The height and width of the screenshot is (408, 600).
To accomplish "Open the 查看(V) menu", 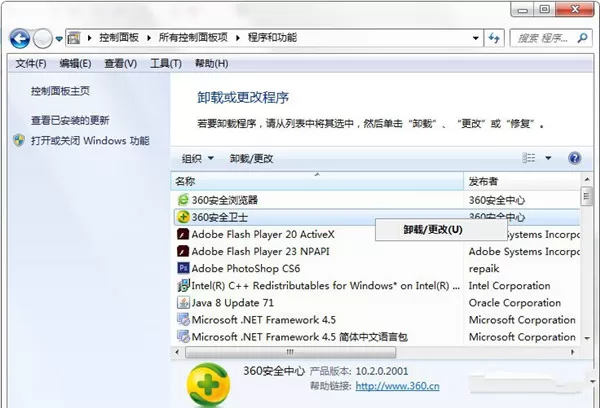I will point(121,64).
